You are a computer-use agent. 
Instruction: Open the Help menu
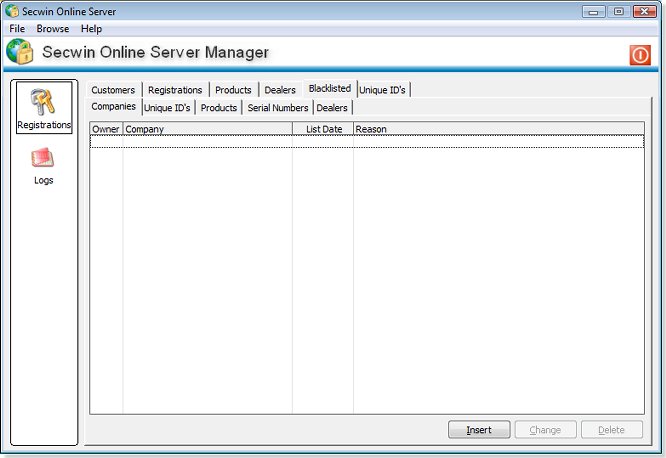pos(92,29)
